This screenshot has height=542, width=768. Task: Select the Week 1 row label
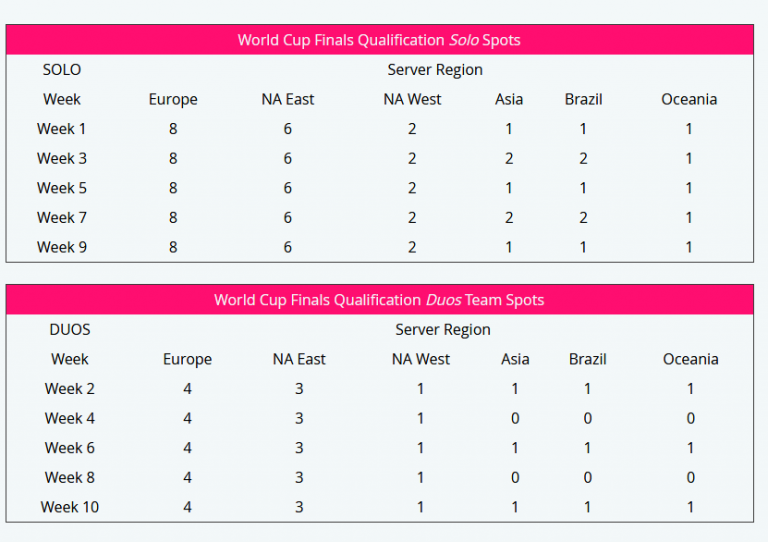click(x=62, y=129)
